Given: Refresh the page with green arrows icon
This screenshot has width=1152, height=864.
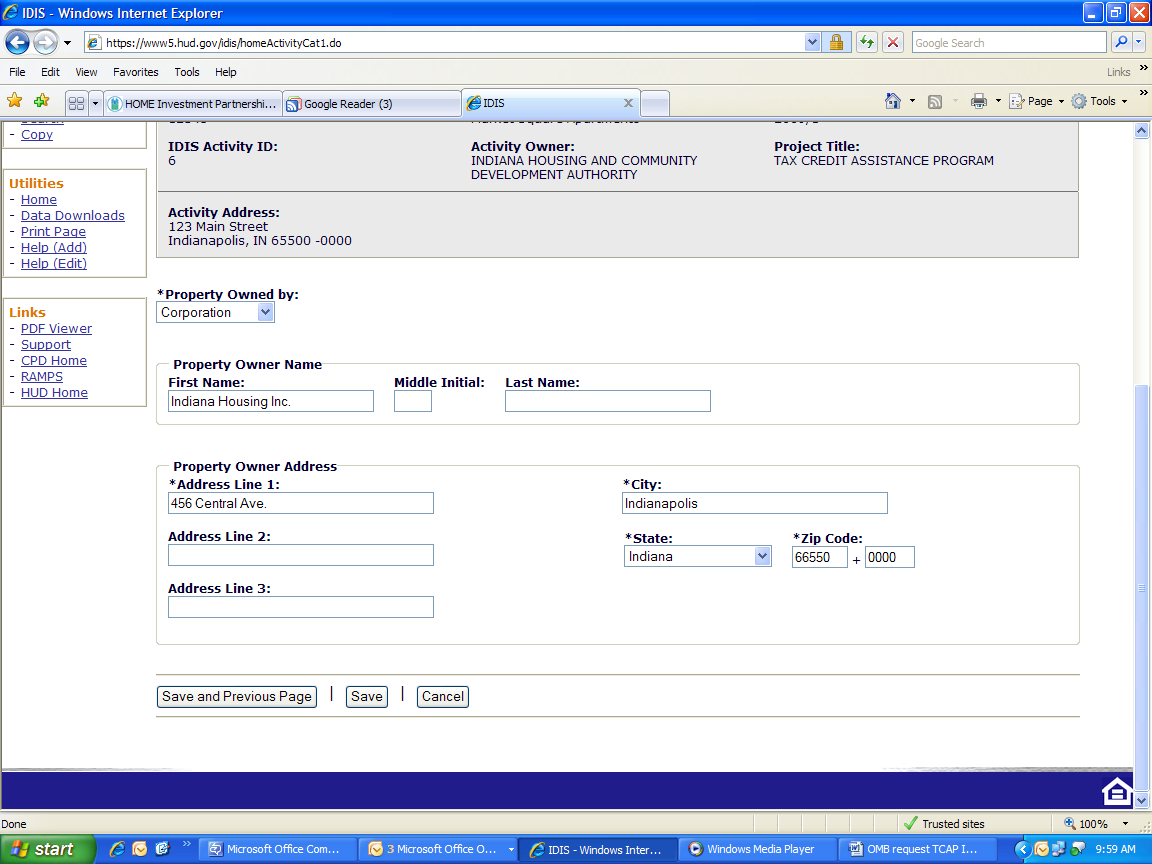Looking at the screenshot, I should pos(867,43).
